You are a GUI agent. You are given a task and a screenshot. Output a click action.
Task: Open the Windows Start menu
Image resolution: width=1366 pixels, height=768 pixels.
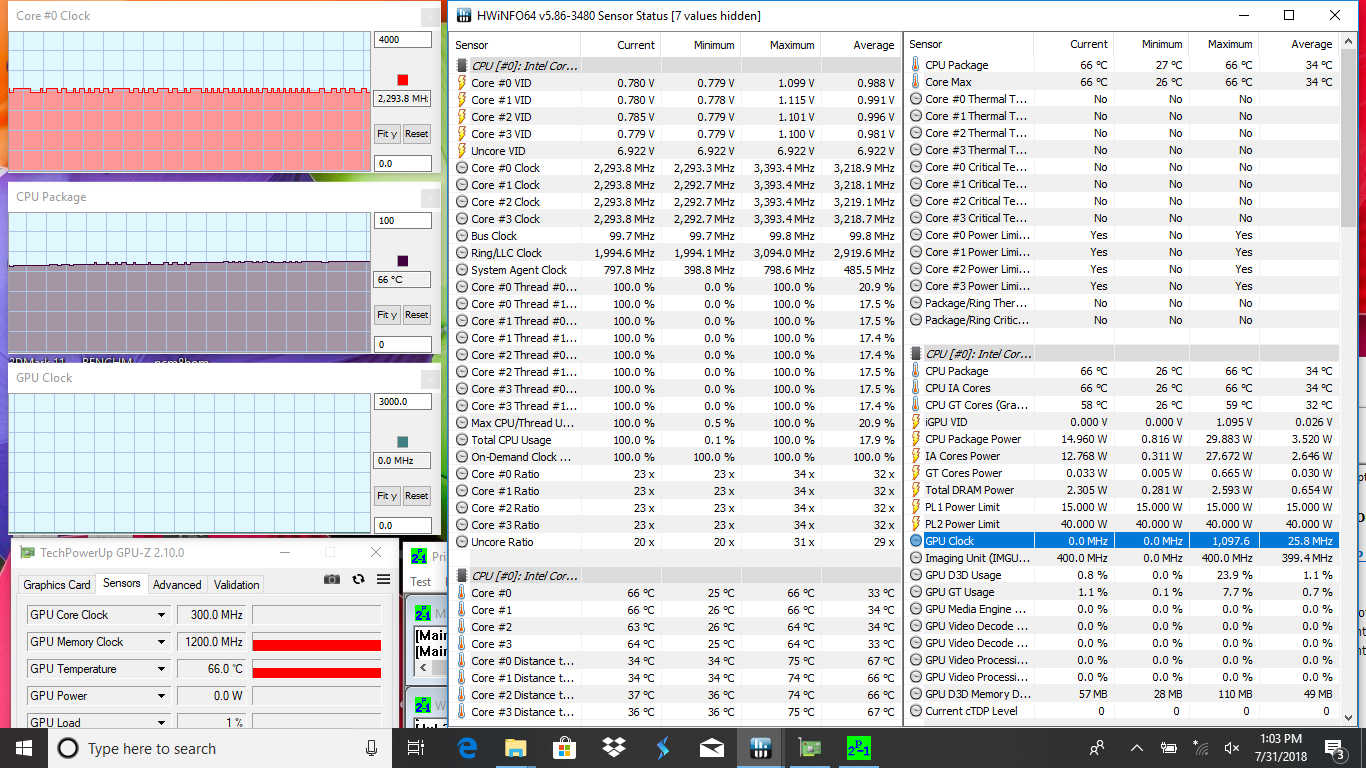point(23,748)
